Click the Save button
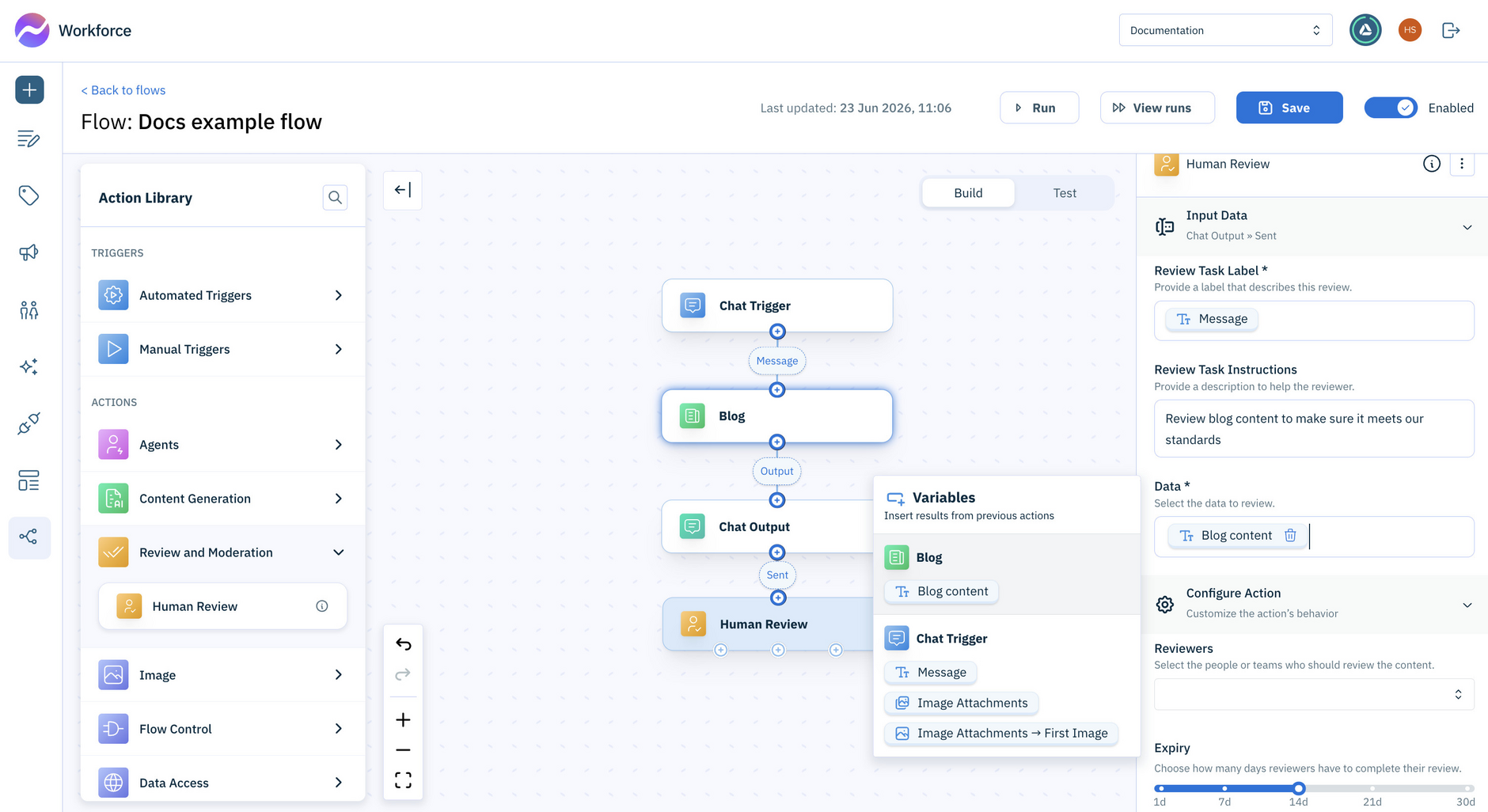The image size is (1488, 812). click(x=1289, y=108)
